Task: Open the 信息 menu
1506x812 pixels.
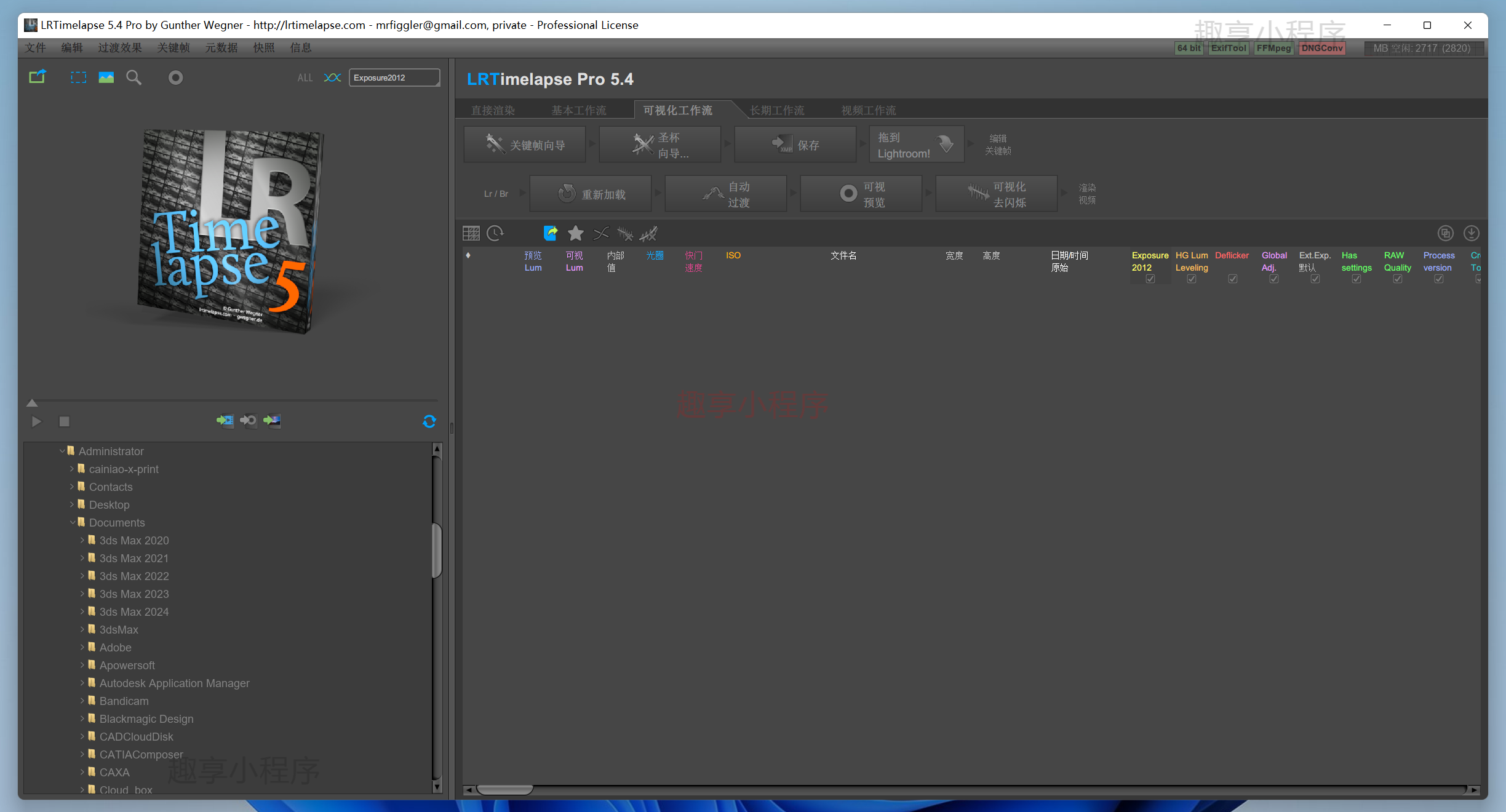Action: click(x=301, y=48)
